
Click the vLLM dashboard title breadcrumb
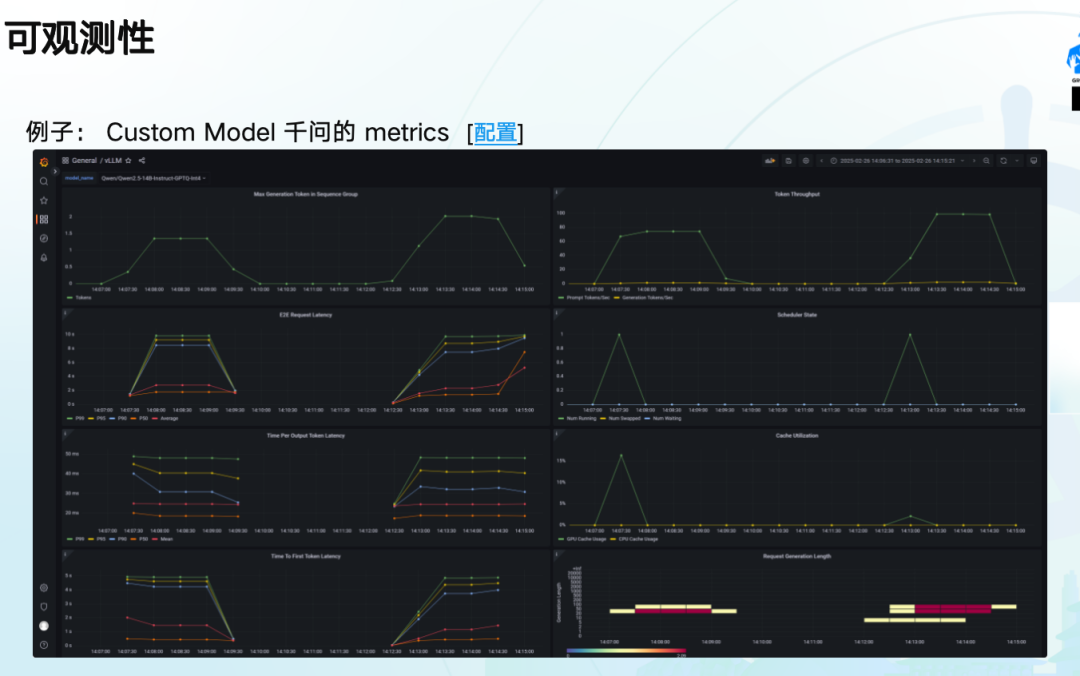coord(113,161)
